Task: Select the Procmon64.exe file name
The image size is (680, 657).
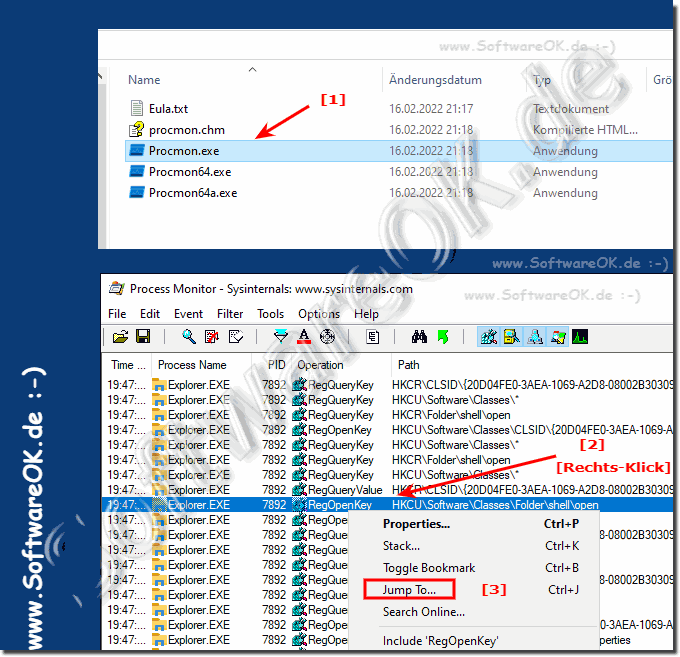Action: click(x=190, y=172)
